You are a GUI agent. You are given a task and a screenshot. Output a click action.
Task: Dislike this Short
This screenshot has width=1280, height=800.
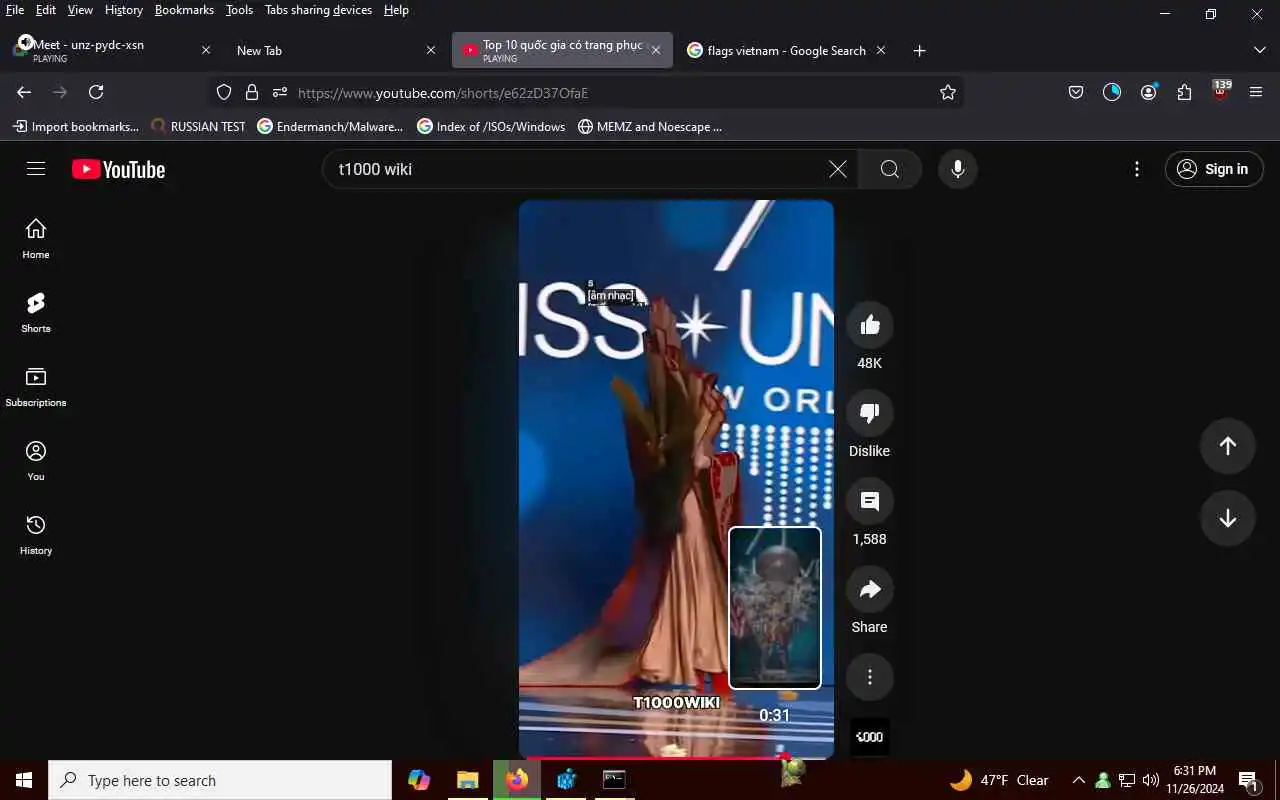click(869, 413)
